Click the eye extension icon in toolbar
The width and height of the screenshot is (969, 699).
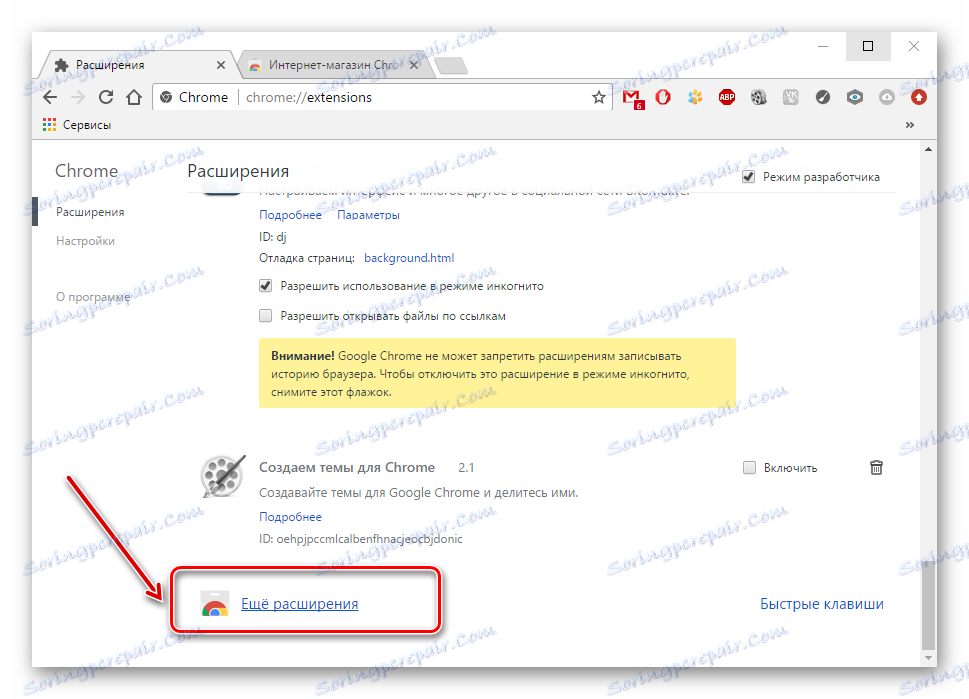(855, 97)
